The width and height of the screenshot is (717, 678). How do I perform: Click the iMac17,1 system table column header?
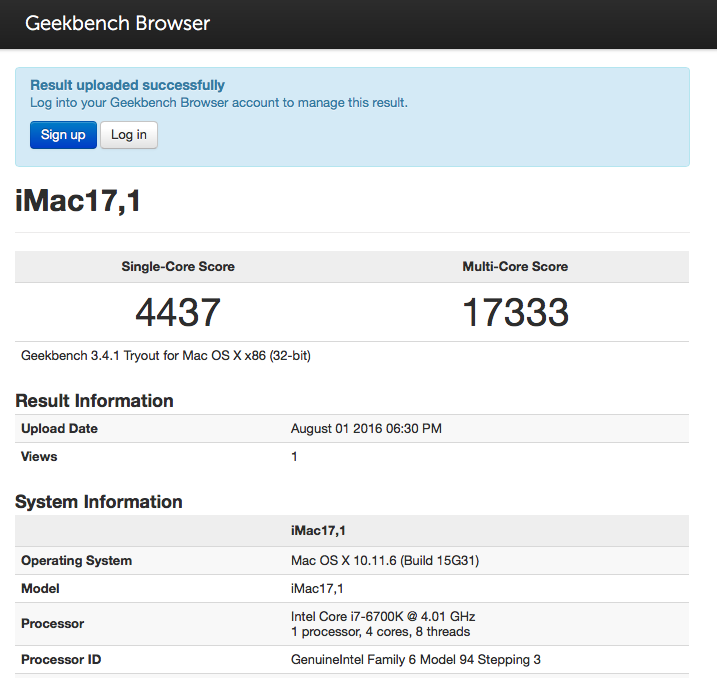(x=317, y=531)
